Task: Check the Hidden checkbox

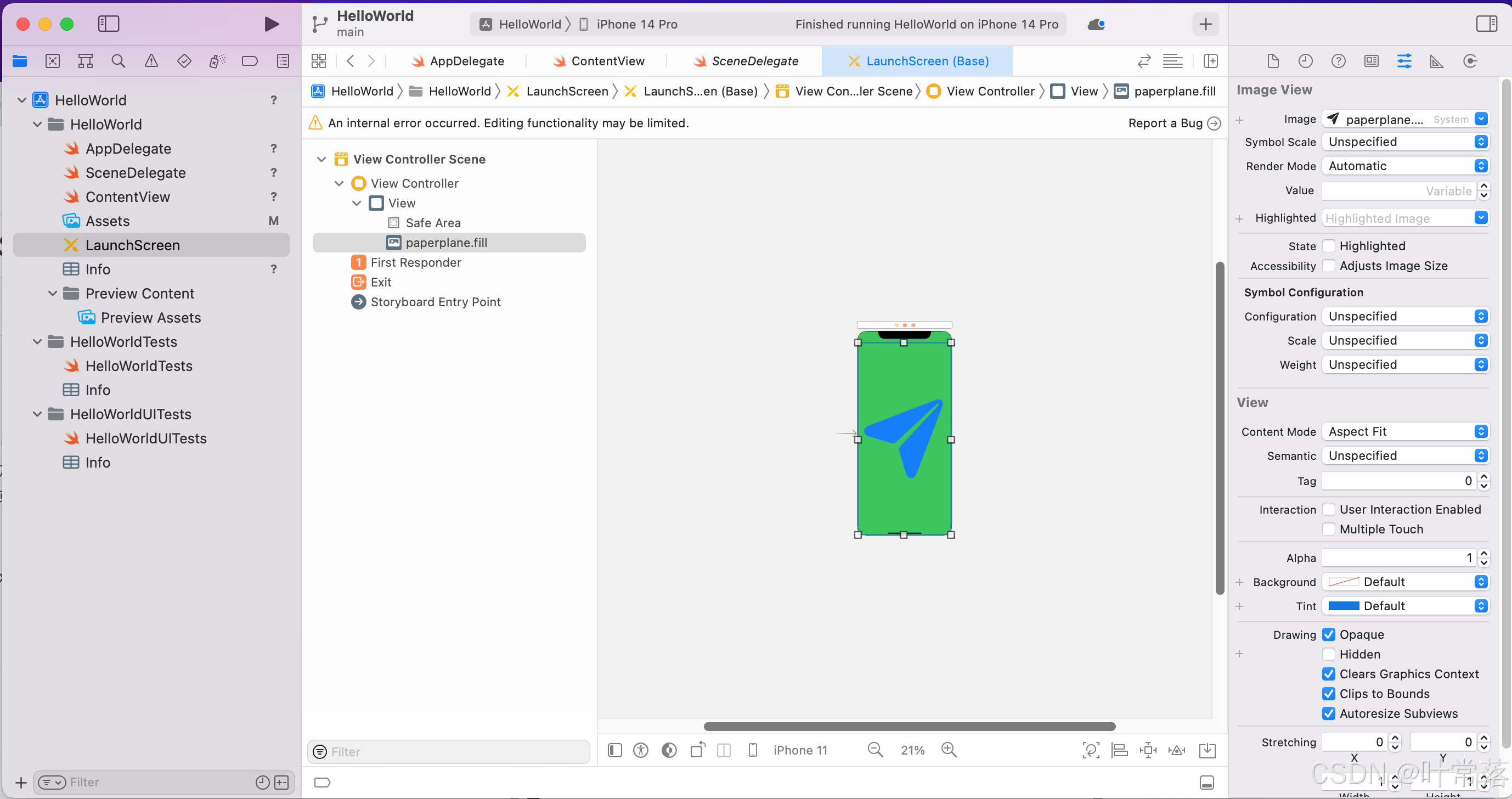Action: pyautogui.click(x=1329, y=655)
